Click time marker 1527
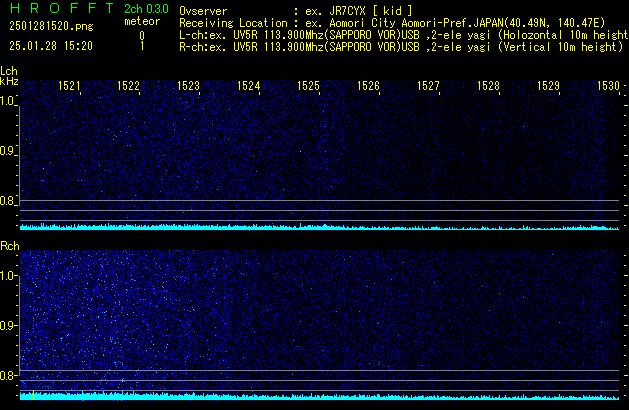Viewport: 629px width, 410px height. tap(428, 86)
